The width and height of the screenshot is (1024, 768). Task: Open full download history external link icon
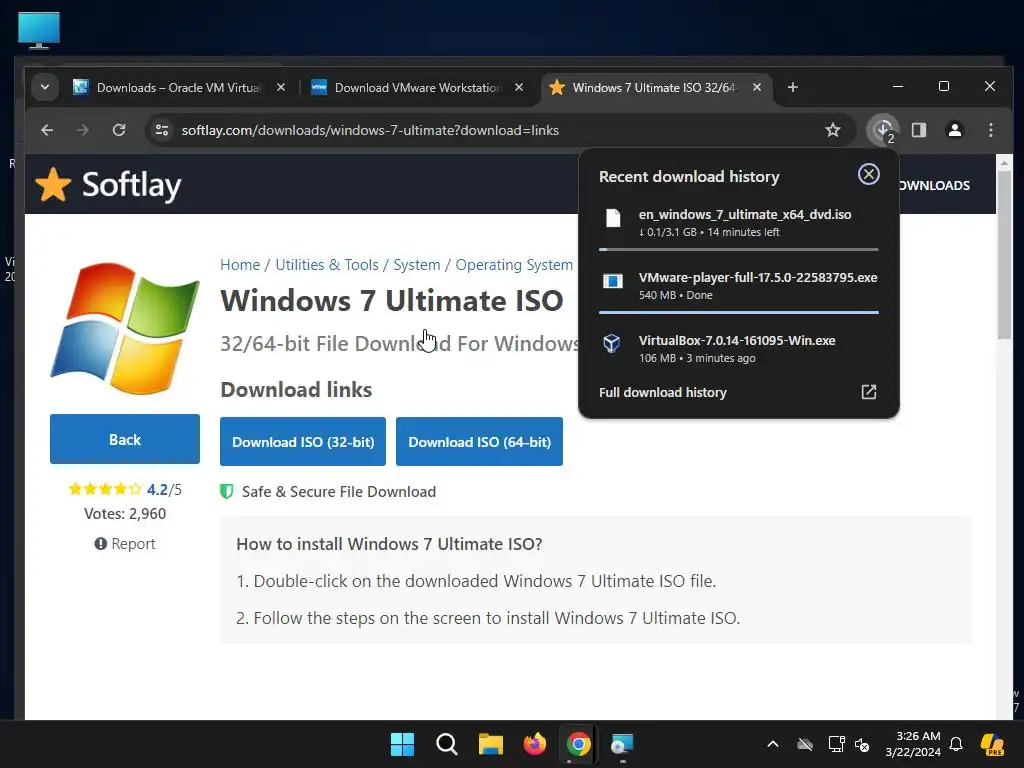click(x=869, y=392)
